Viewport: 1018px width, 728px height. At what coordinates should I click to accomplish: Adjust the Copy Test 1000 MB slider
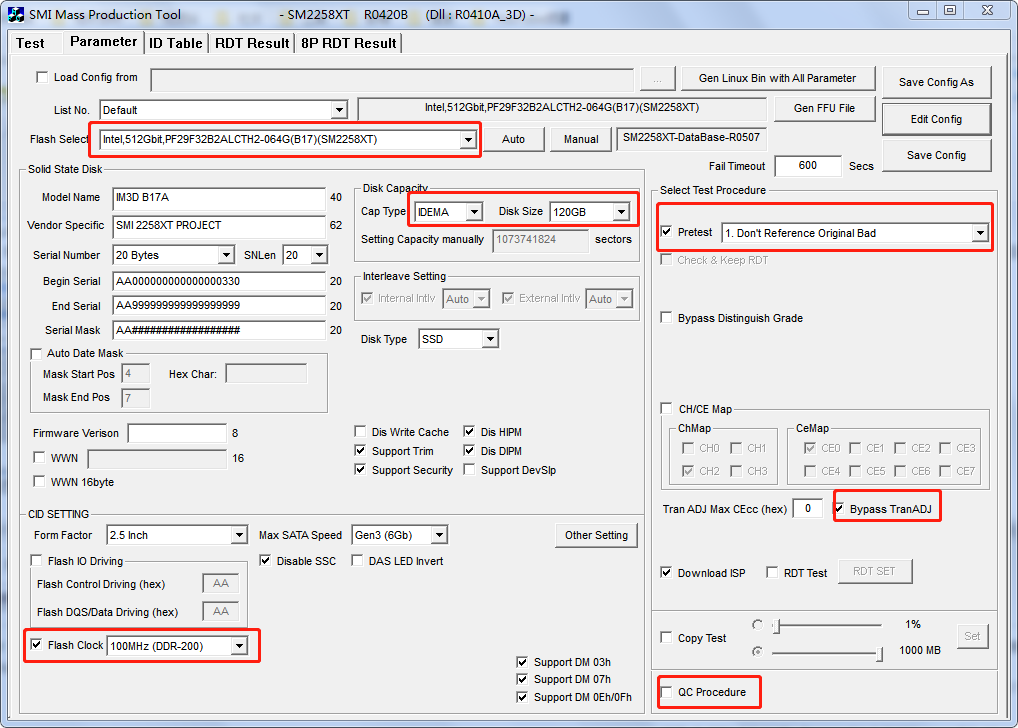[879, 653]
